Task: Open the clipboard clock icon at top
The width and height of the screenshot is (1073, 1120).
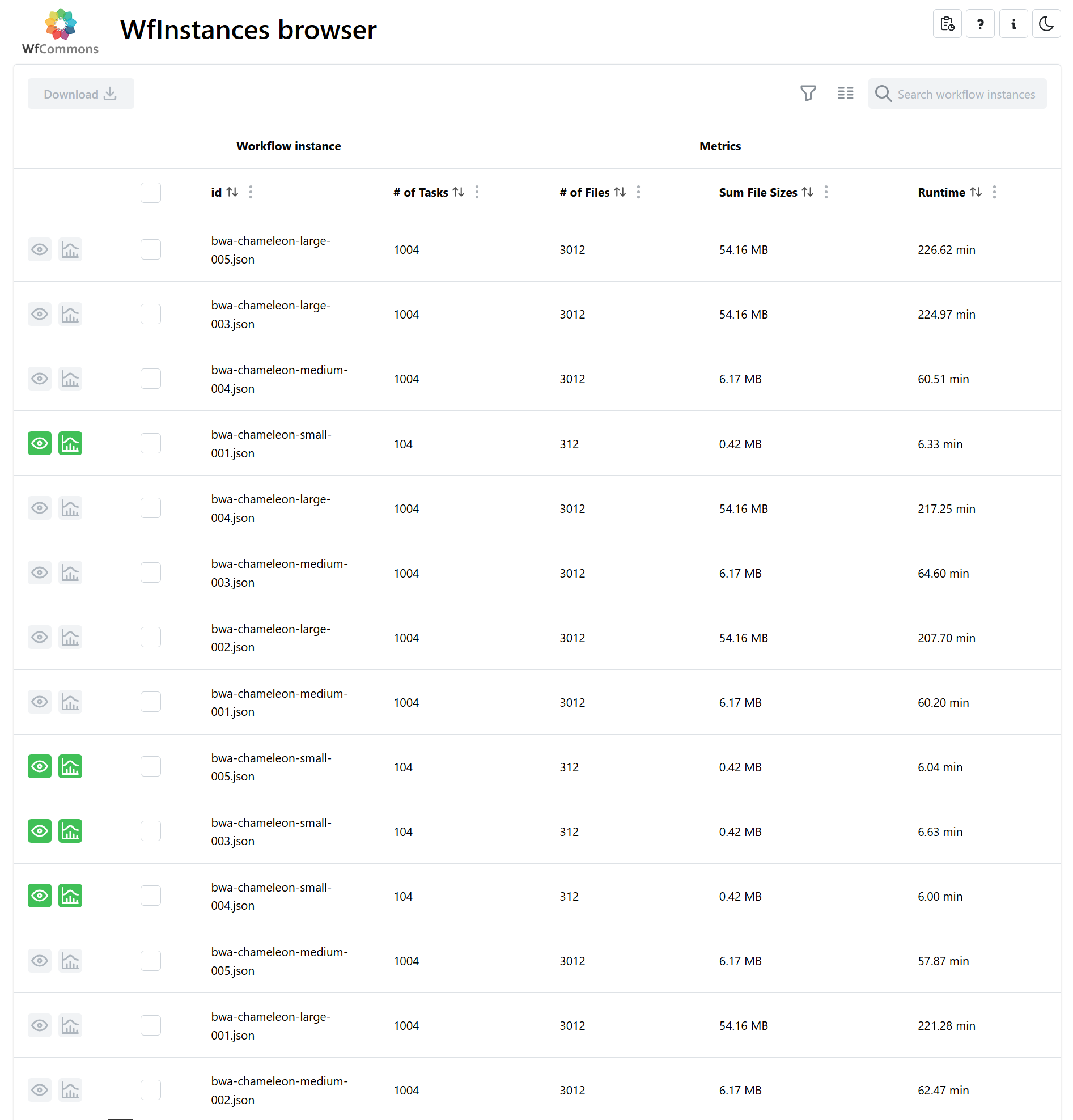Action: pyautogui.click(x=947, y=24)
